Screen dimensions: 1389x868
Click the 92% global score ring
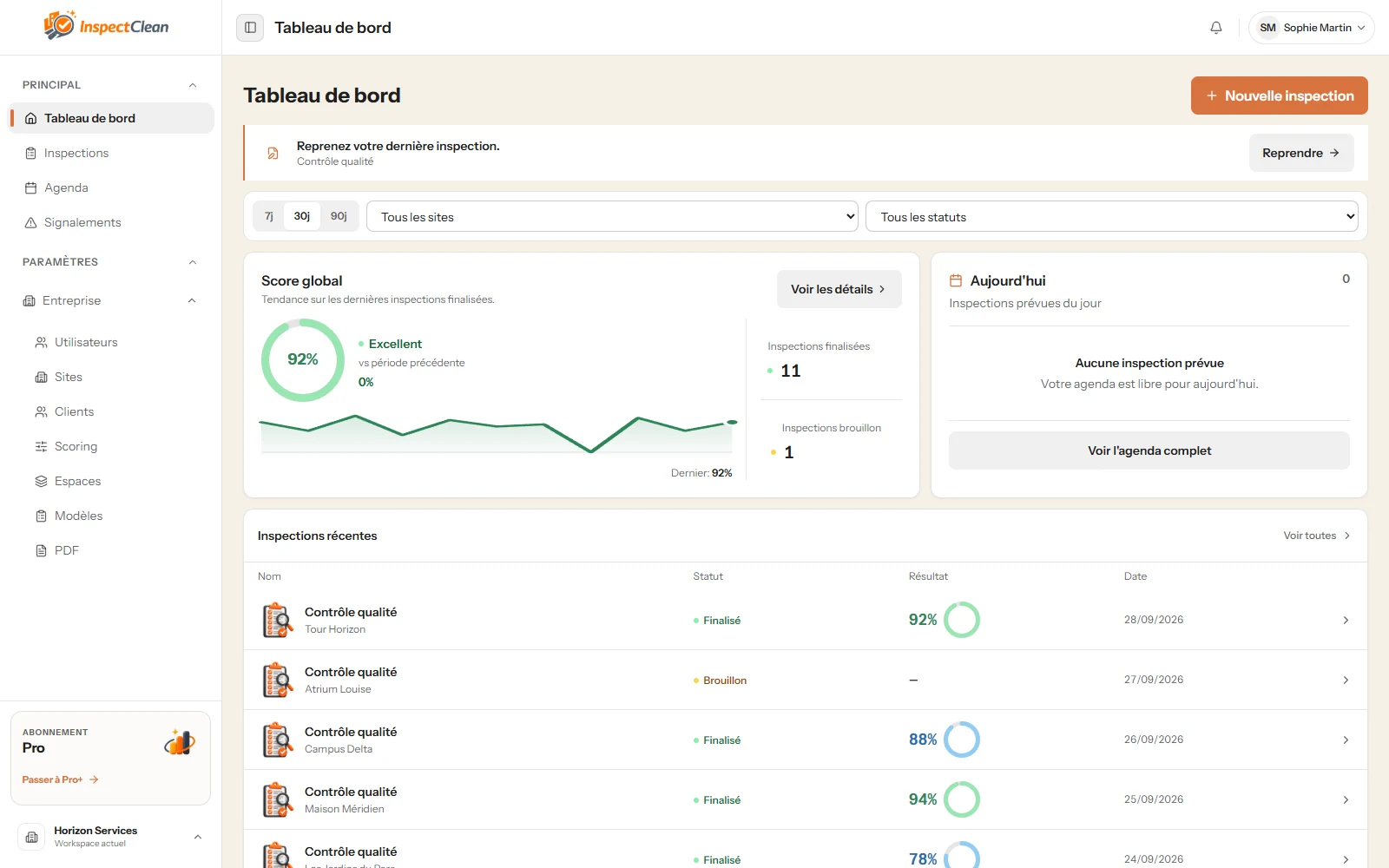click(x=303, y=360)
